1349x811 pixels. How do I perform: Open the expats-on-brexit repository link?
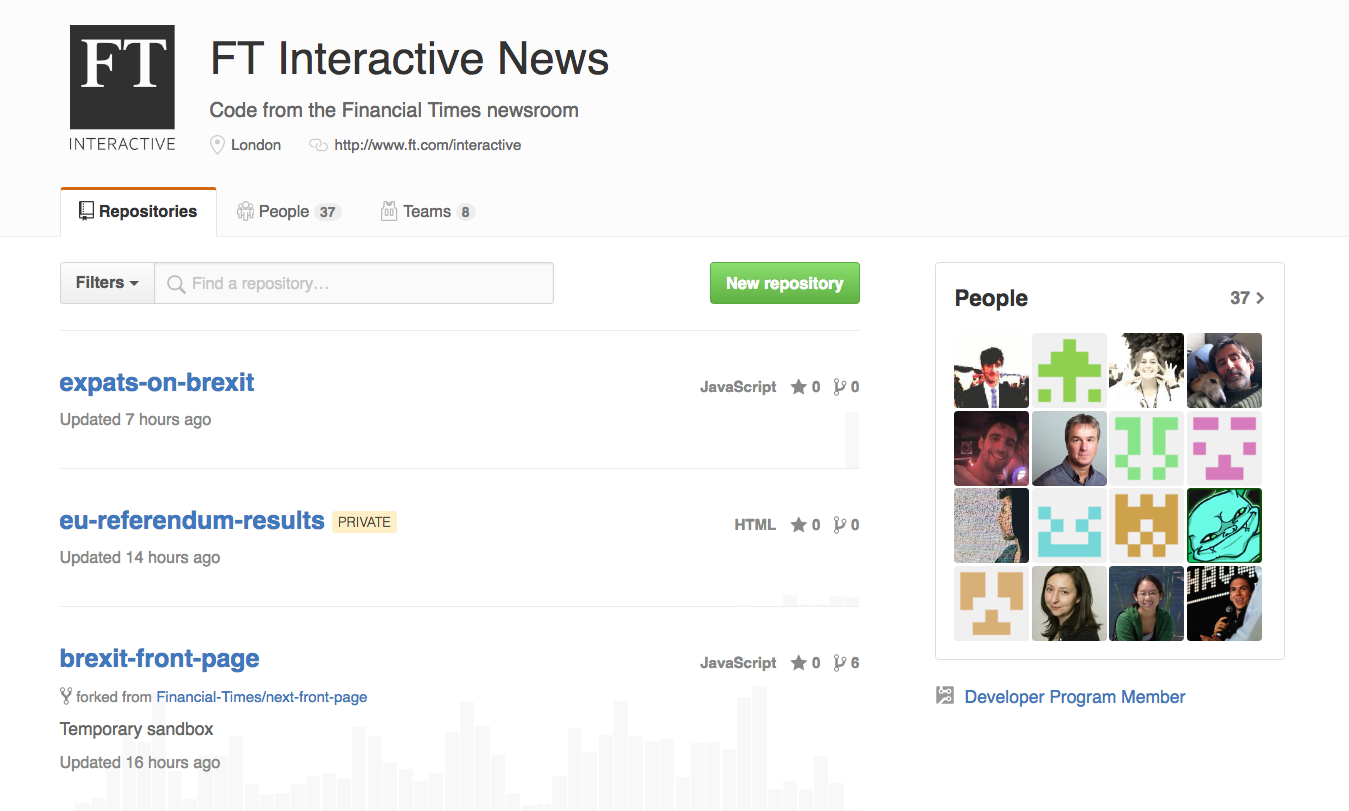[157, 382]
